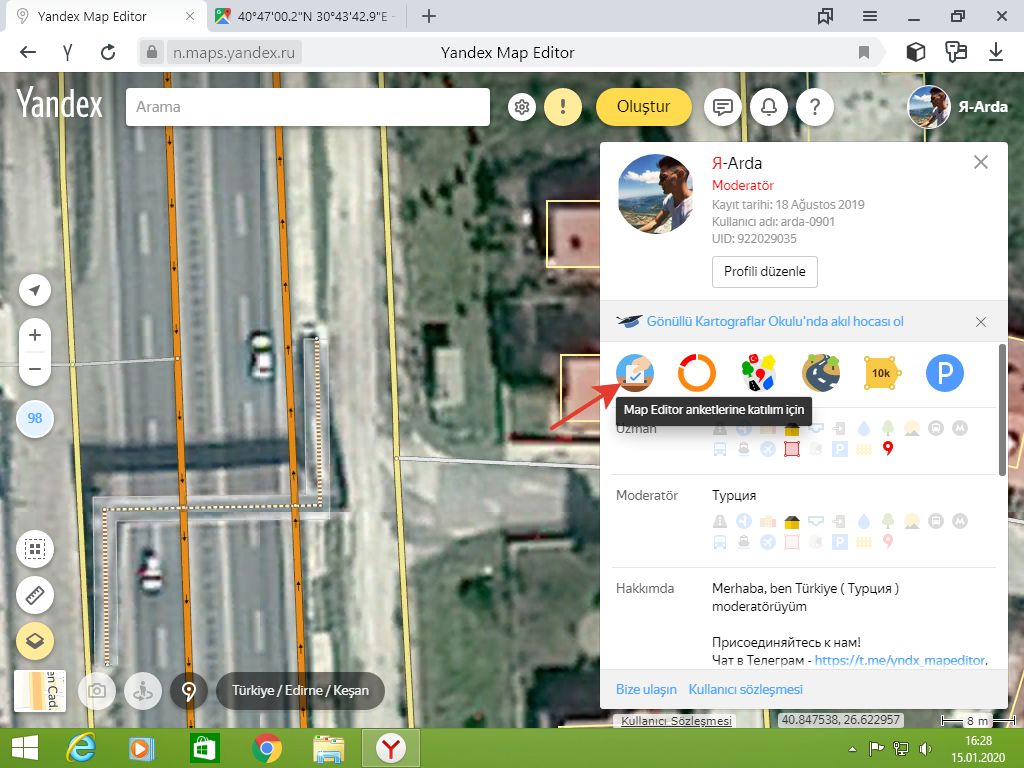The image size is (1024, 768).
Task: Click the survey ballot achievement badge
Action: click(x=635, y=373)
